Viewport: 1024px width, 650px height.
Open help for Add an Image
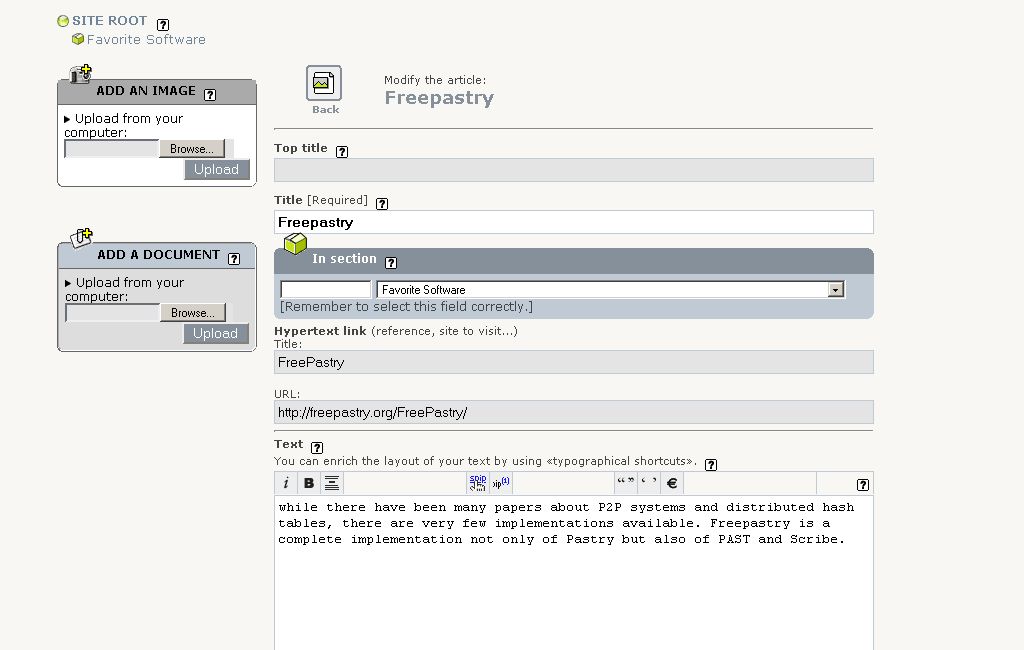click(210, 95)
